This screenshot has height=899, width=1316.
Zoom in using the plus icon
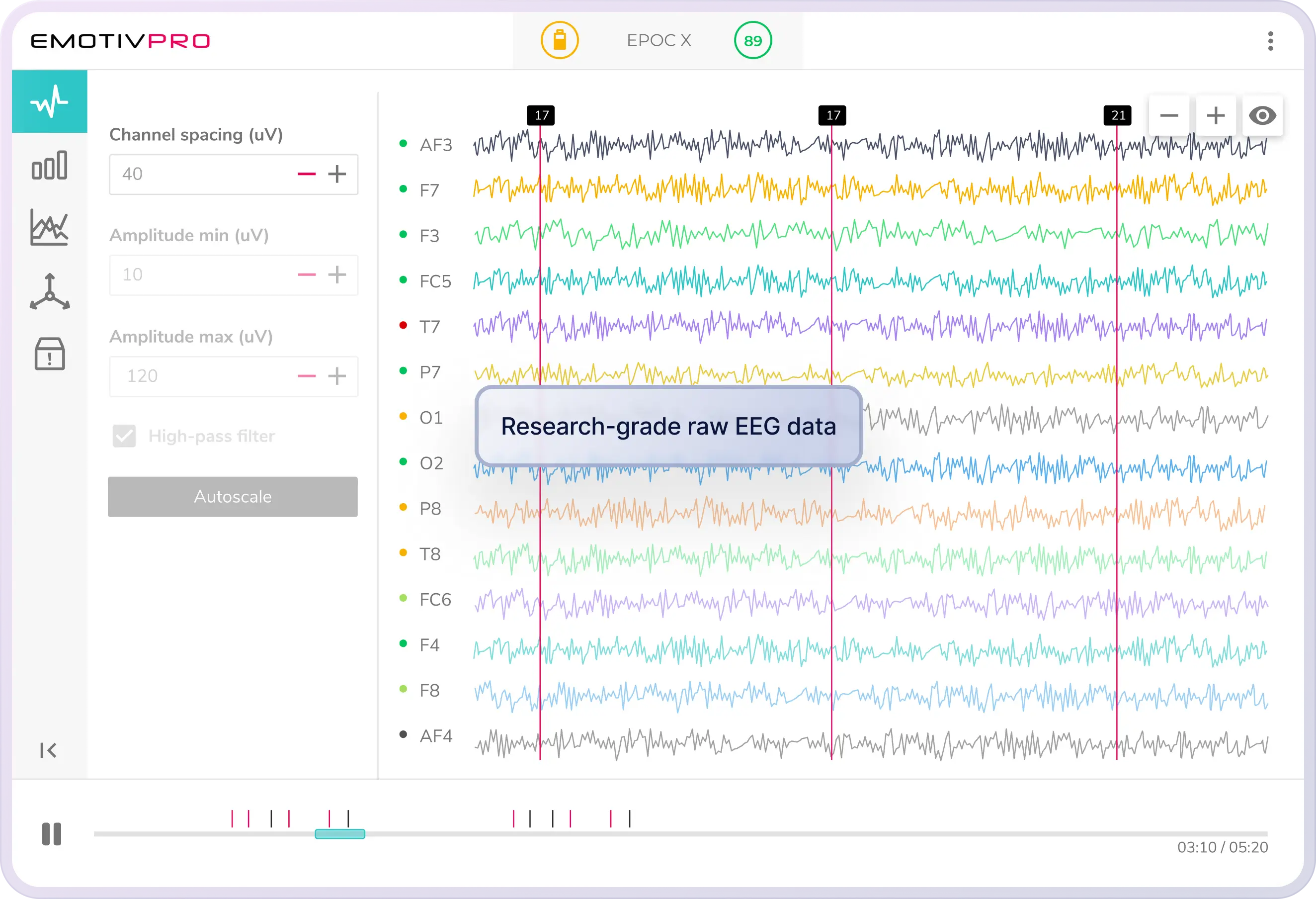(x=1216, y=115)
